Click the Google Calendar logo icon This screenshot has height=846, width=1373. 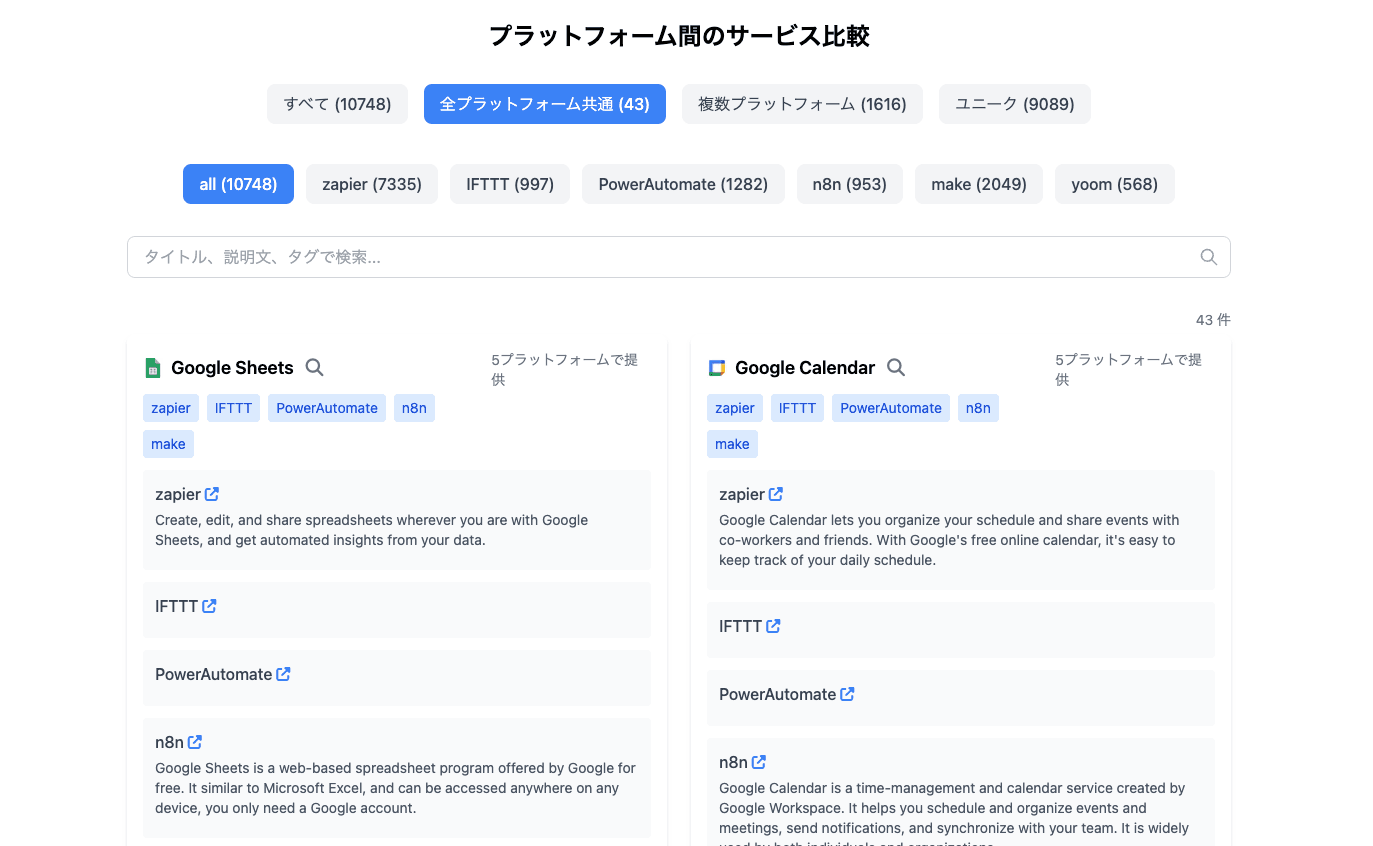pos(717,368)
